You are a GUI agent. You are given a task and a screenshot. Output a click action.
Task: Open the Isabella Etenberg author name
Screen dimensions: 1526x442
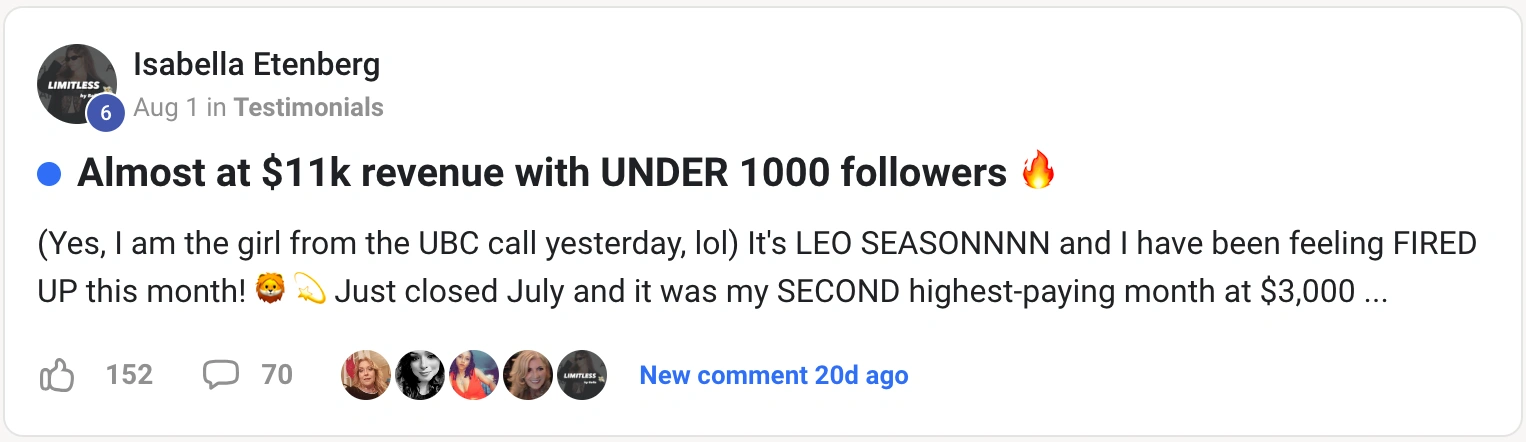point(256,66)
